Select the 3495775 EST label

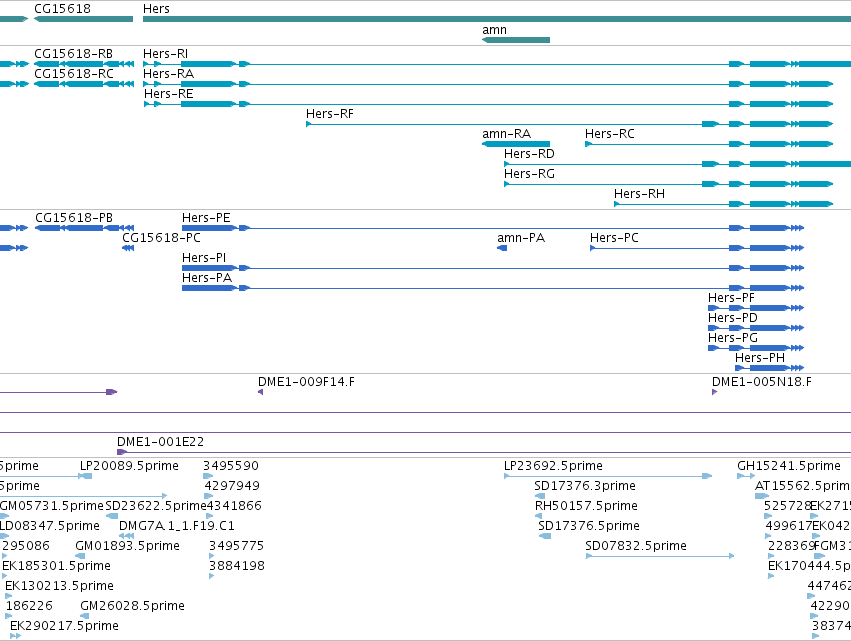pyautogui.click(x=237, y=547)
